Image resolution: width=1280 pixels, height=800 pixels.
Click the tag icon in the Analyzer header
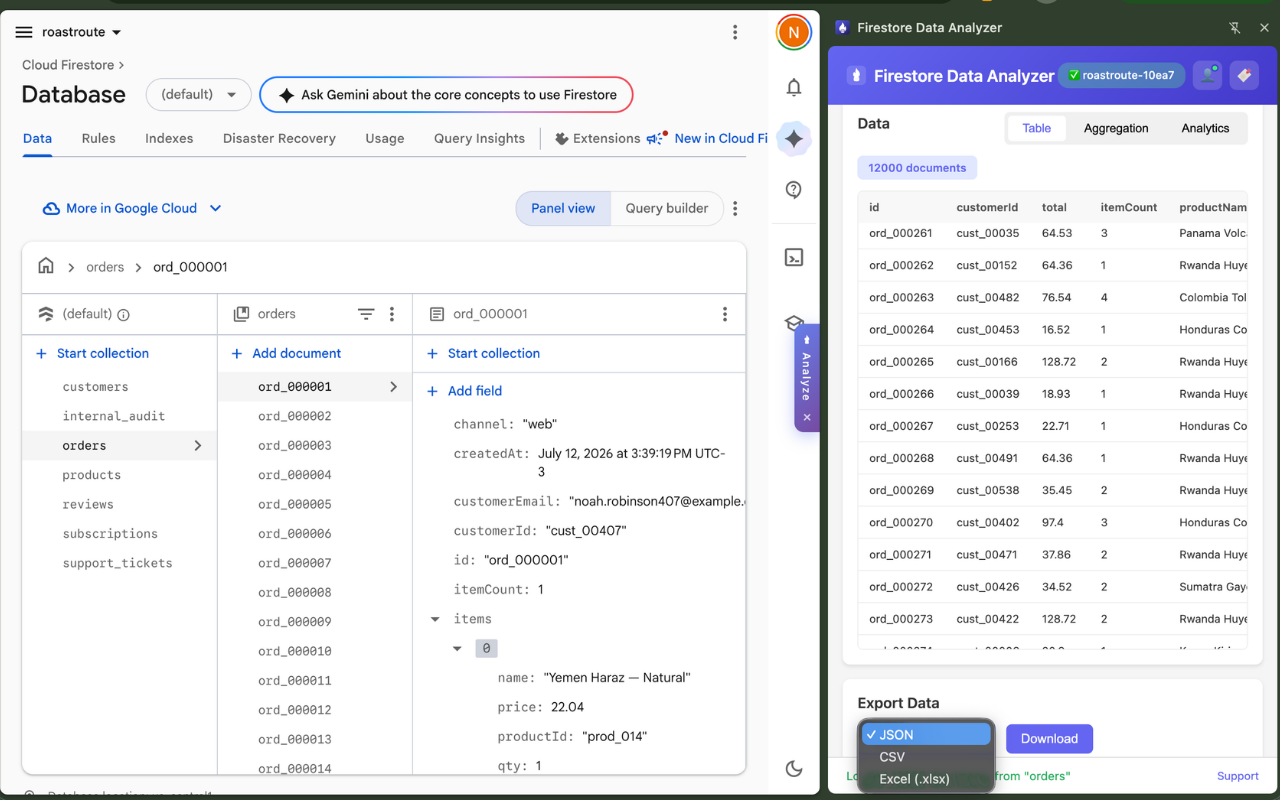click(x=1244, y=75)
